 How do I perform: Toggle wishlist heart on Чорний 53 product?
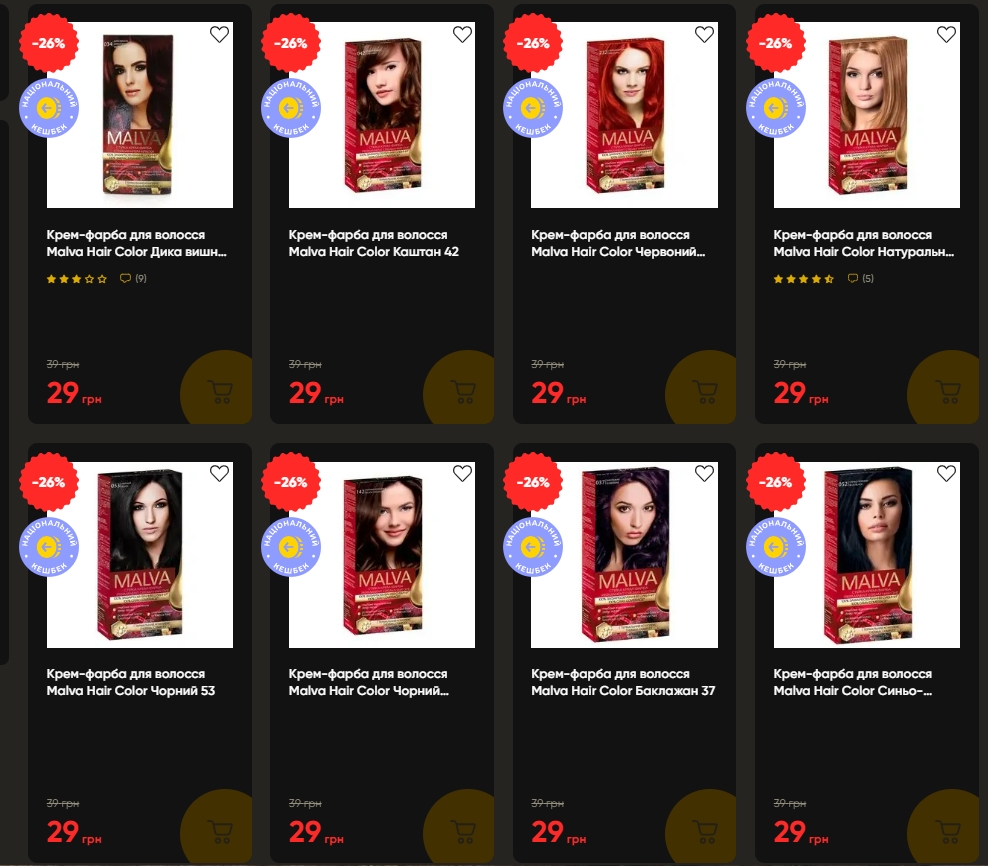click(x=219, y=473)
